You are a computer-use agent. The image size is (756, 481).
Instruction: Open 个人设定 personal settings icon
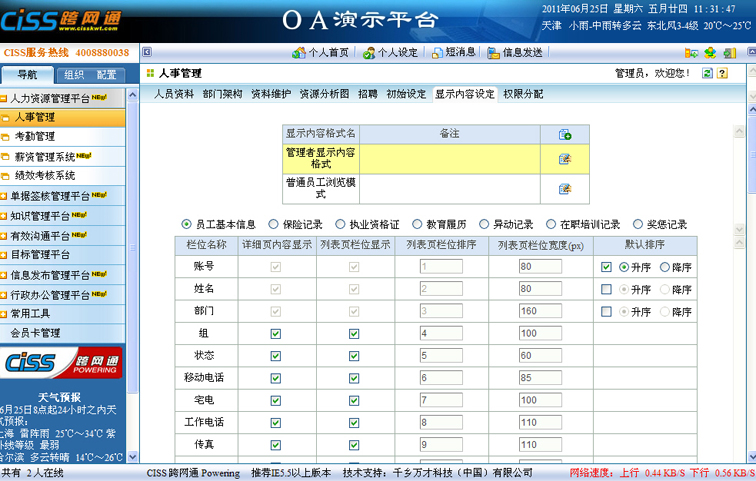click(x=369, y=53)
